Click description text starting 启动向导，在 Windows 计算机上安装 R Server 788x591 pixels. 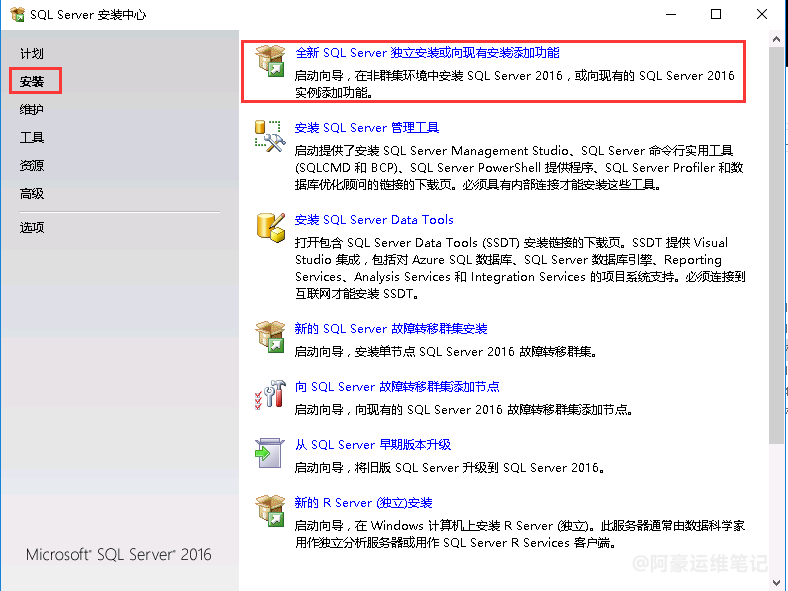point(520,534)
